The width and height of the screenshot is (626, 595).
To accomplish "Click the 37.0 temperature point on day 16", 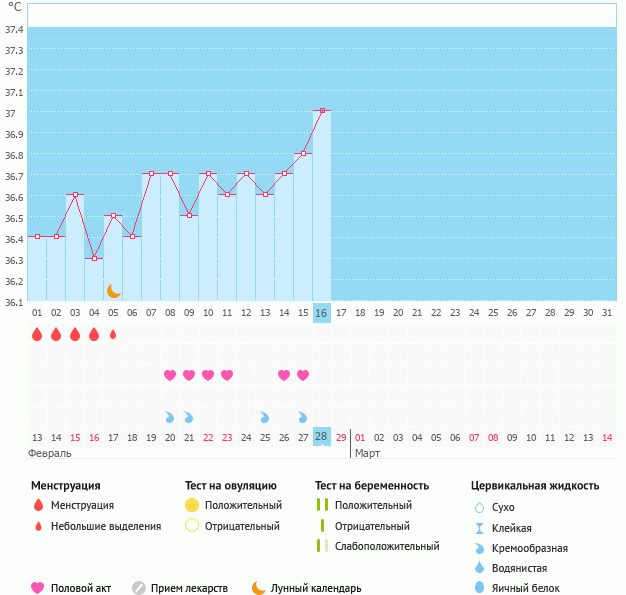I will [321, 111].
